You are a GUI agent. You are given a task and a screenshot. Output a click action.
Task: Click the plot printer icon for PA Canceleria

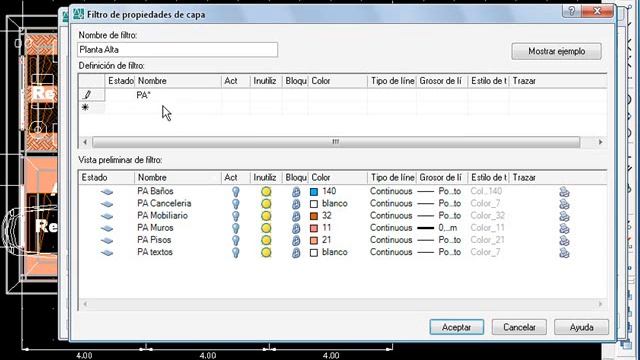564,204
